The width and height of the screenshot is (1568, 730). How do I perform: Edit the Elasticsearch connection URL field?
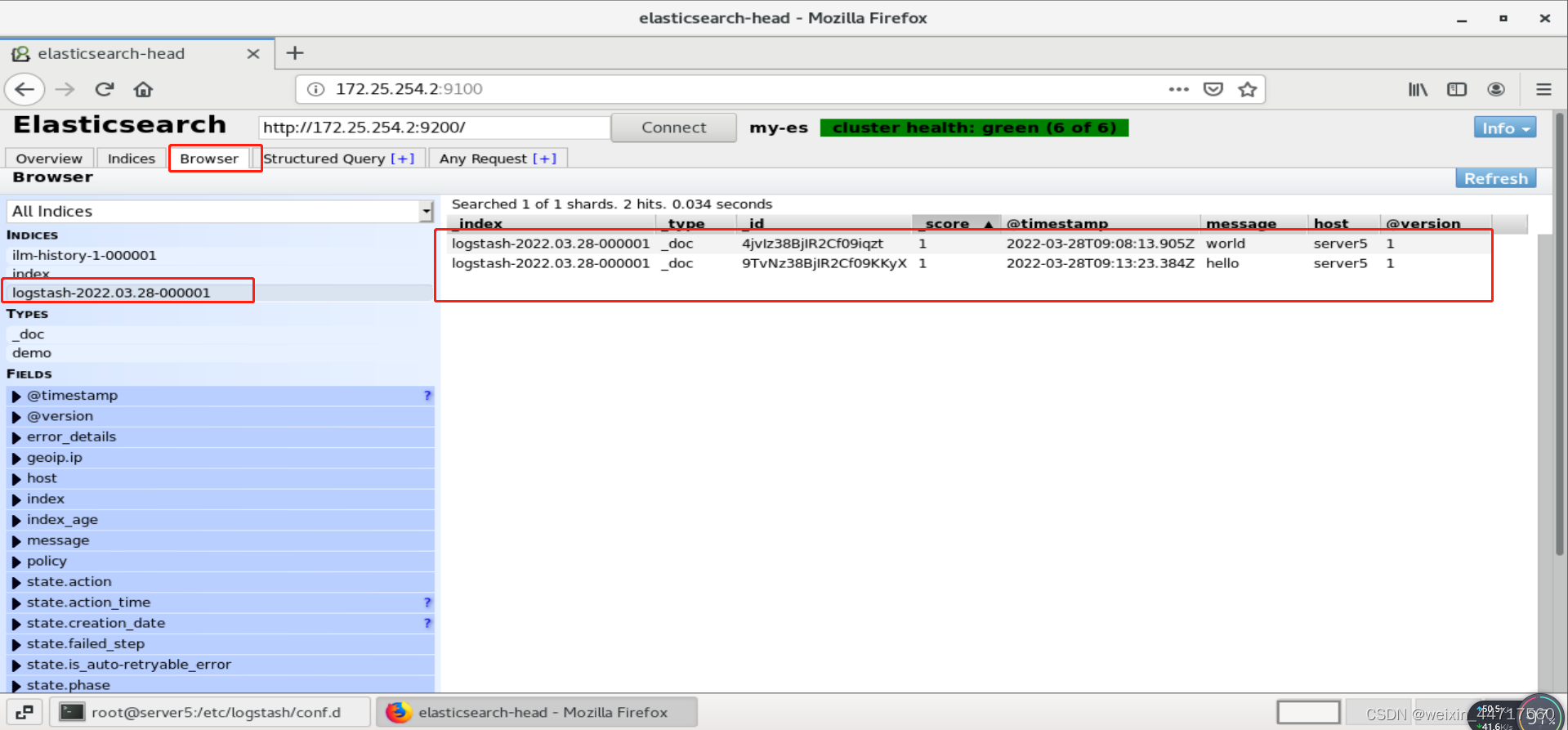click(434, 128)
